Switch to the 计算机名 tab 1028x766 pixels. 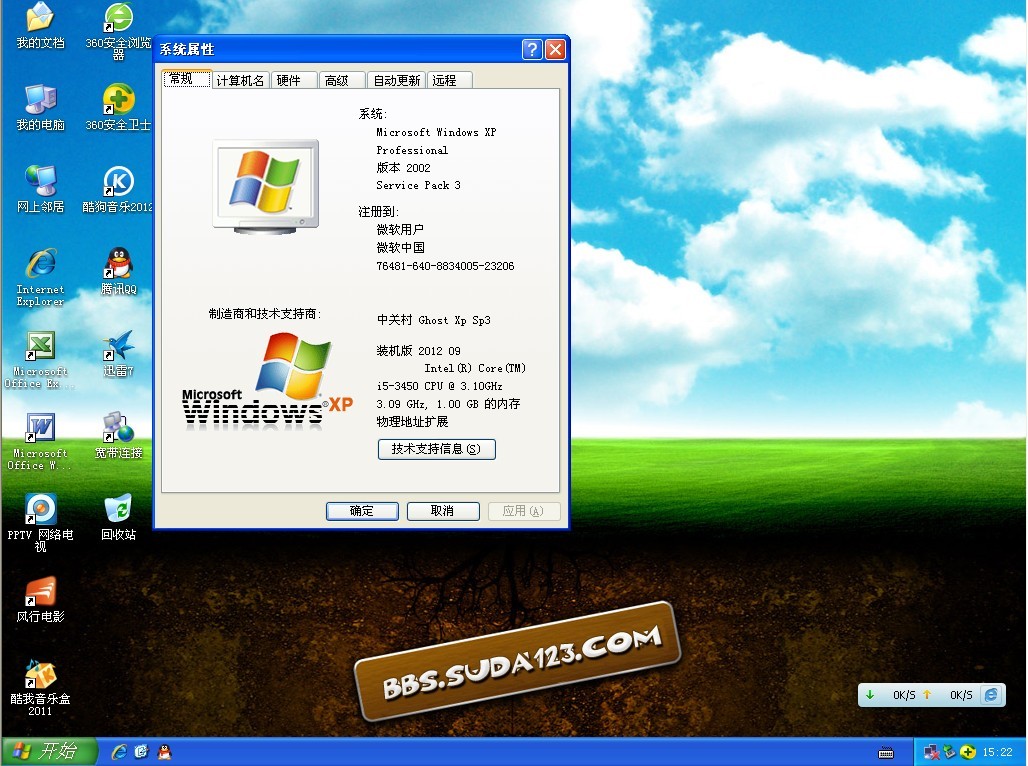(241, 80)
